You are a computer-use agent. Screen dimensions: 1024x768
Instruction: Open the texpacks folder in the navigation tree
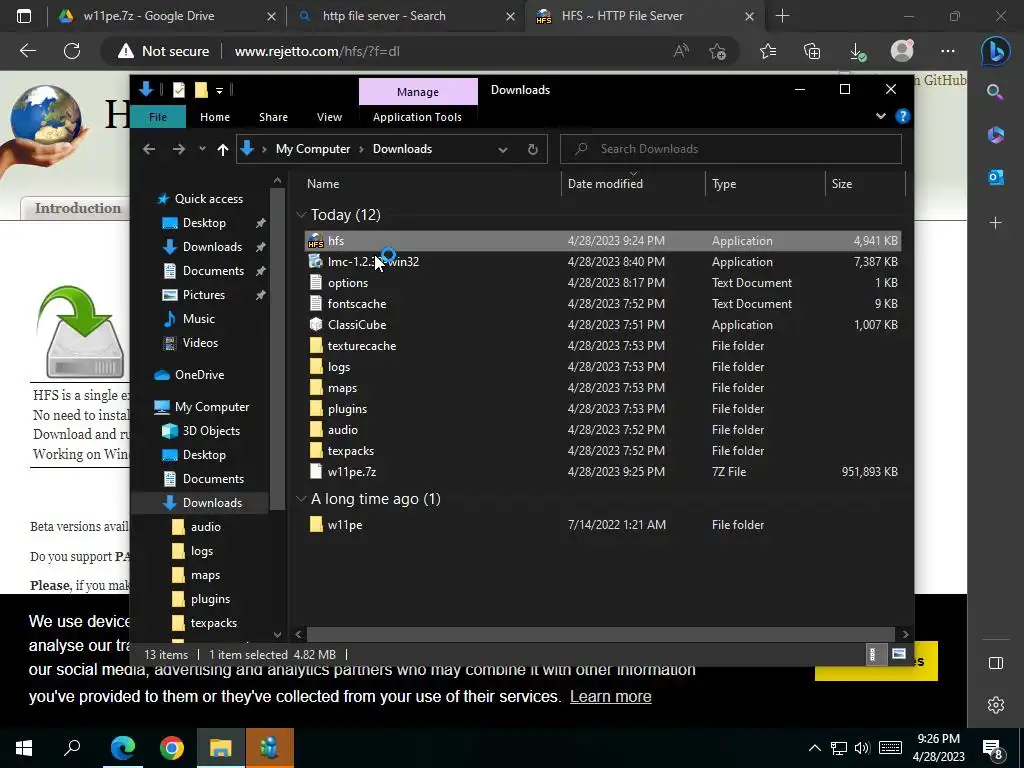(x=214, y=623)
